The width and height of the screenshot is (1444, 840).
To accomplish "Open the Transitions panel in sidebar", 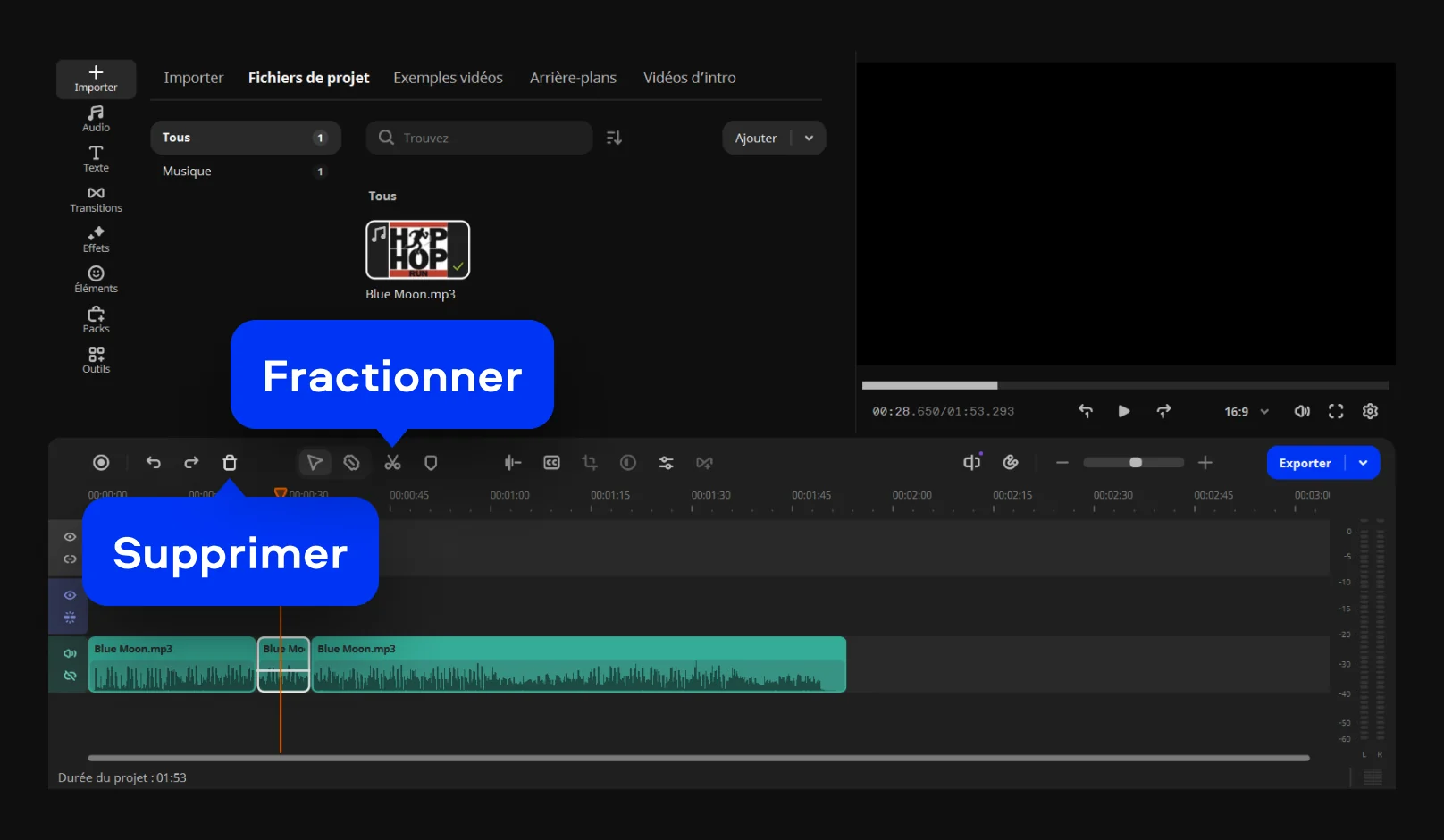I will (x=96, y=199).
